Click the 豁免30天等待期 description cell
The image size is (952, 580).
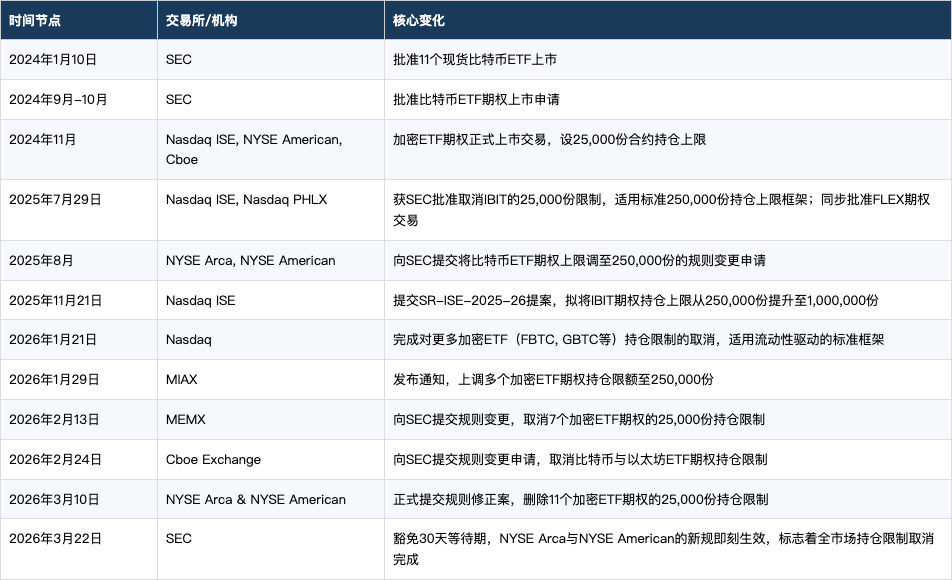[663, 549]
